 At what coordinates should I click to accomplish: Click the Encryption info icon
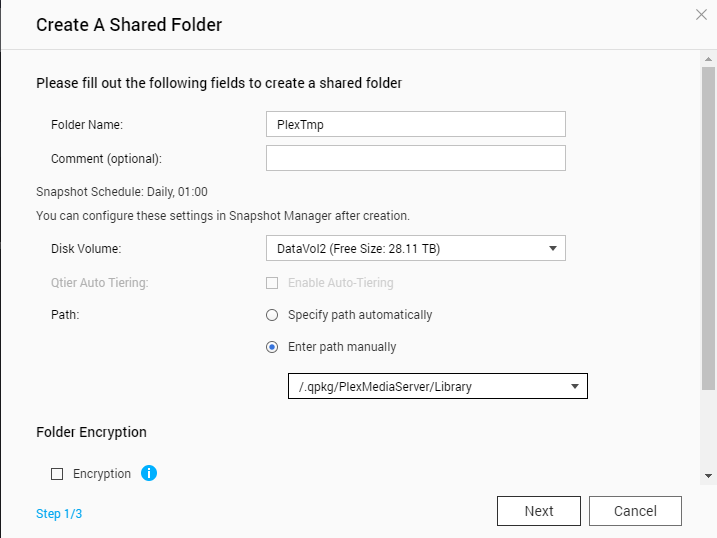[149, 473]
